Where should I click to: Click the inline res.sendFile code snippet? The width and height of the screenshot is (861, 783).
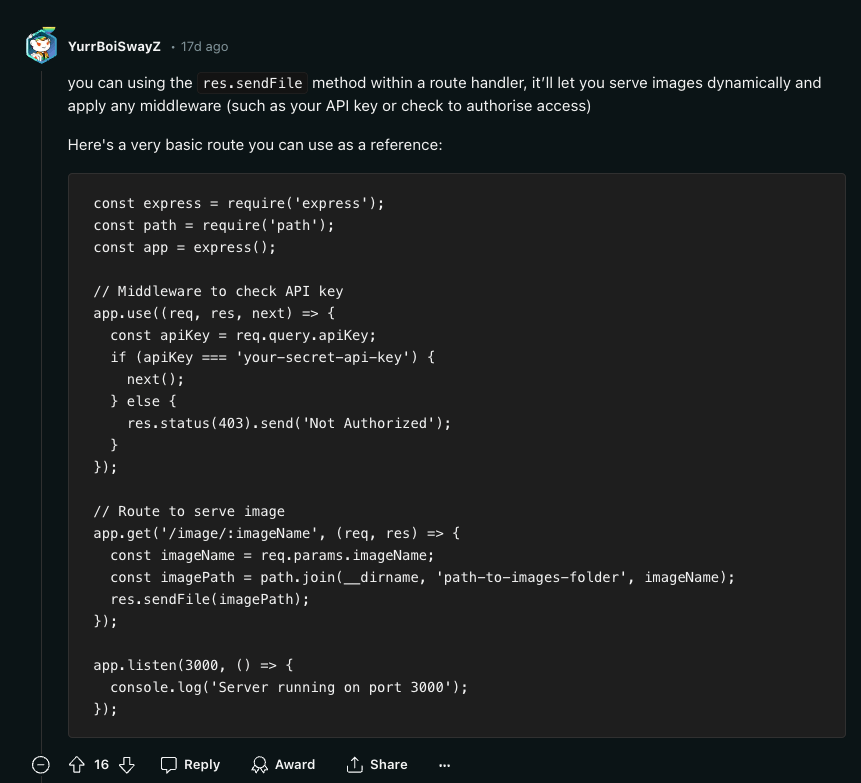pyautogui.click(x=253, y=83)
